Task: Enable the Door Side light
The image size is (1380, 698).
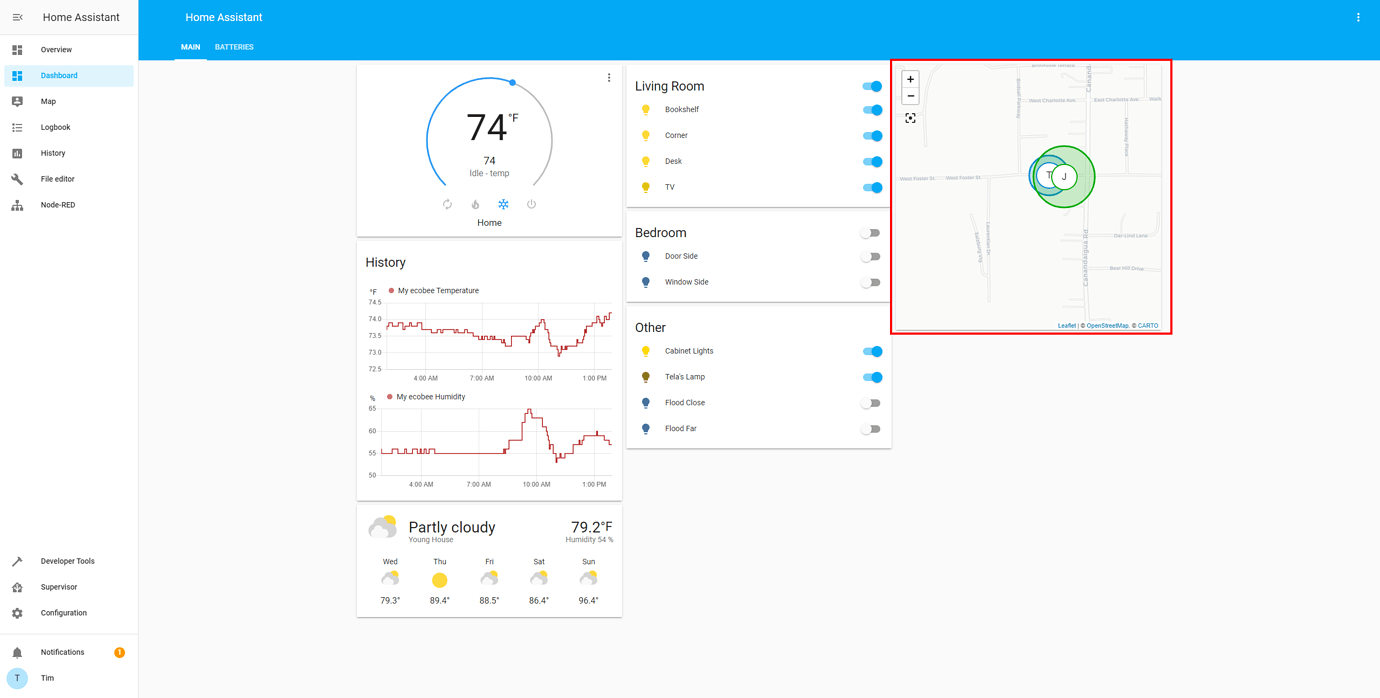Action: click(x=871, y=256)
